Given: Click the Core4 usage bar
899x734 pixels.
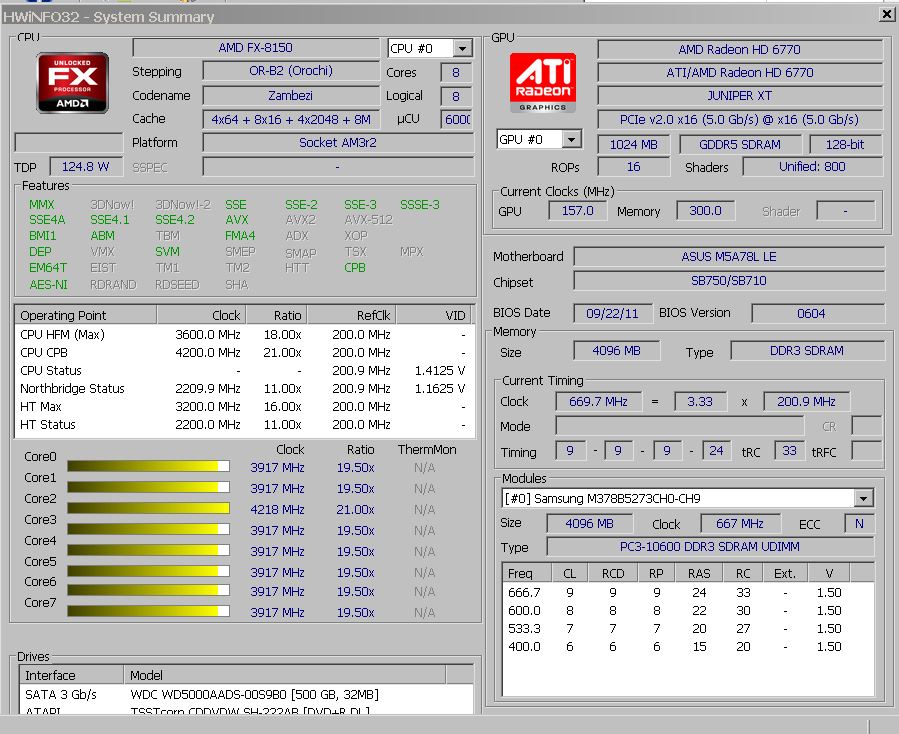Looking at the screenshot, I should [x=148, y=550].
